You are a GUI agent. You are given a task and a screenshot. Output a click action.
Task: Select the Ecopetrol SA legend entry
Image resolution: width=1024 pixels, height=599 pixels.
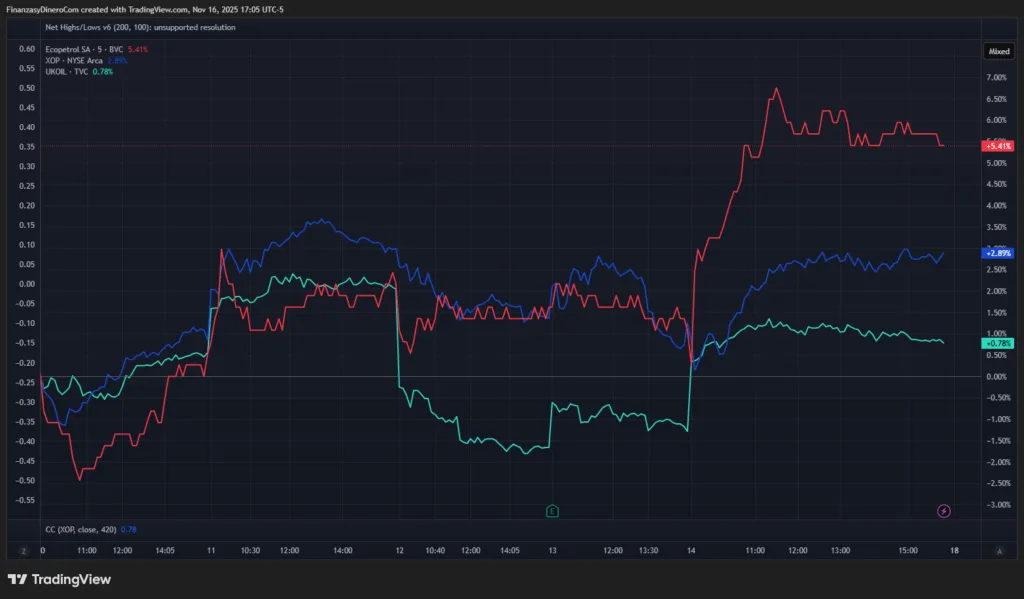click(84, 48)
